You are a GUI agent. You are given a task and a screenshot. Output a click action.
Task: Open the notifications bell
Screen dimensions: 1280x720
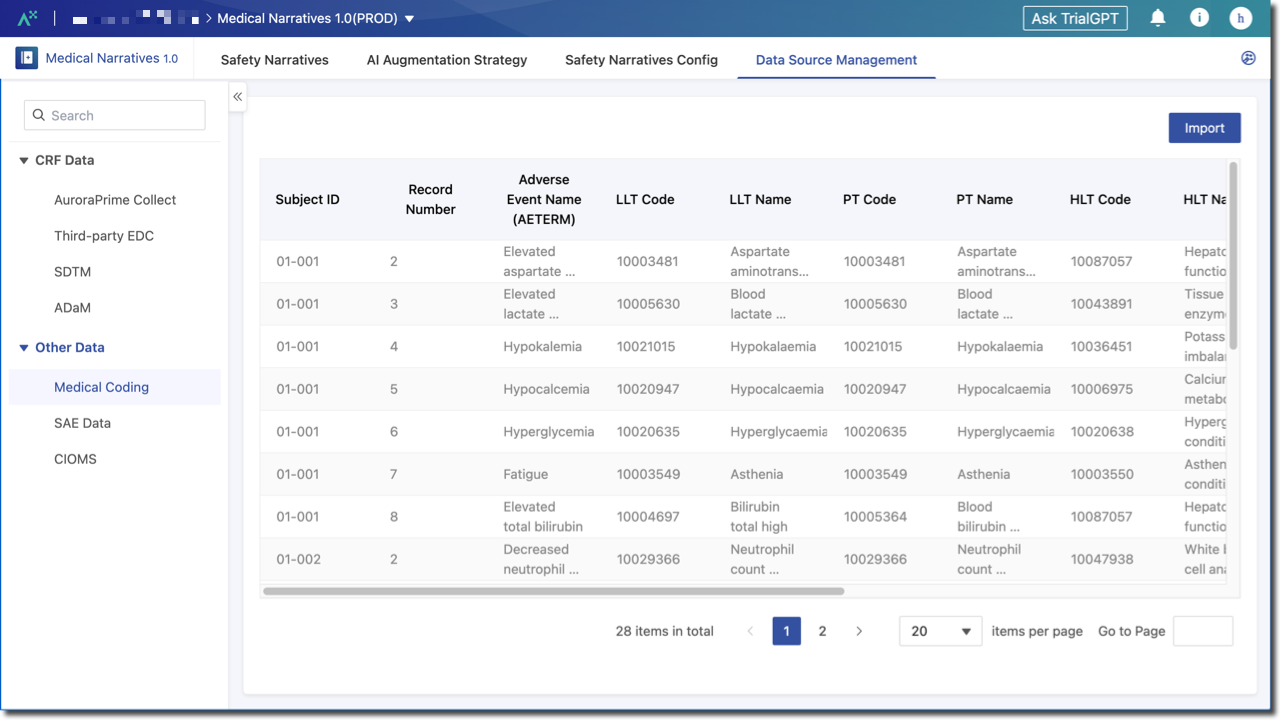1158,18
